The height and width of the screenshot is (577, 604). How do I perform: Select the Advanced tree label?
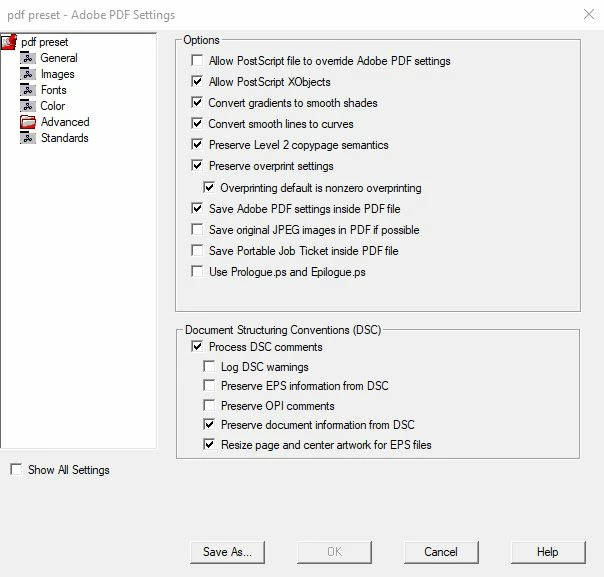[x=65, y=122]
